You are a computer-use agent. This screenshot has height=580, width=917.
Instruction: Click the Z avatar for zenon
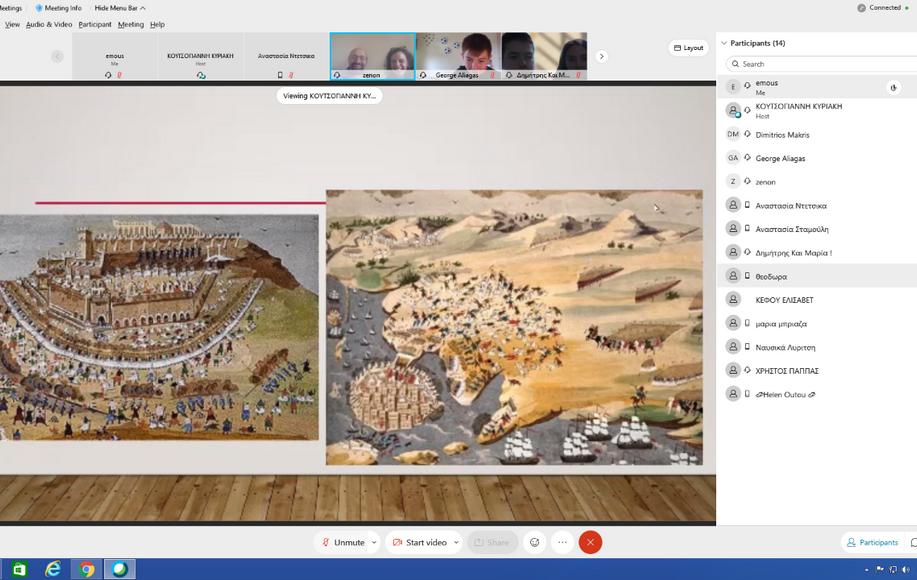733,182
